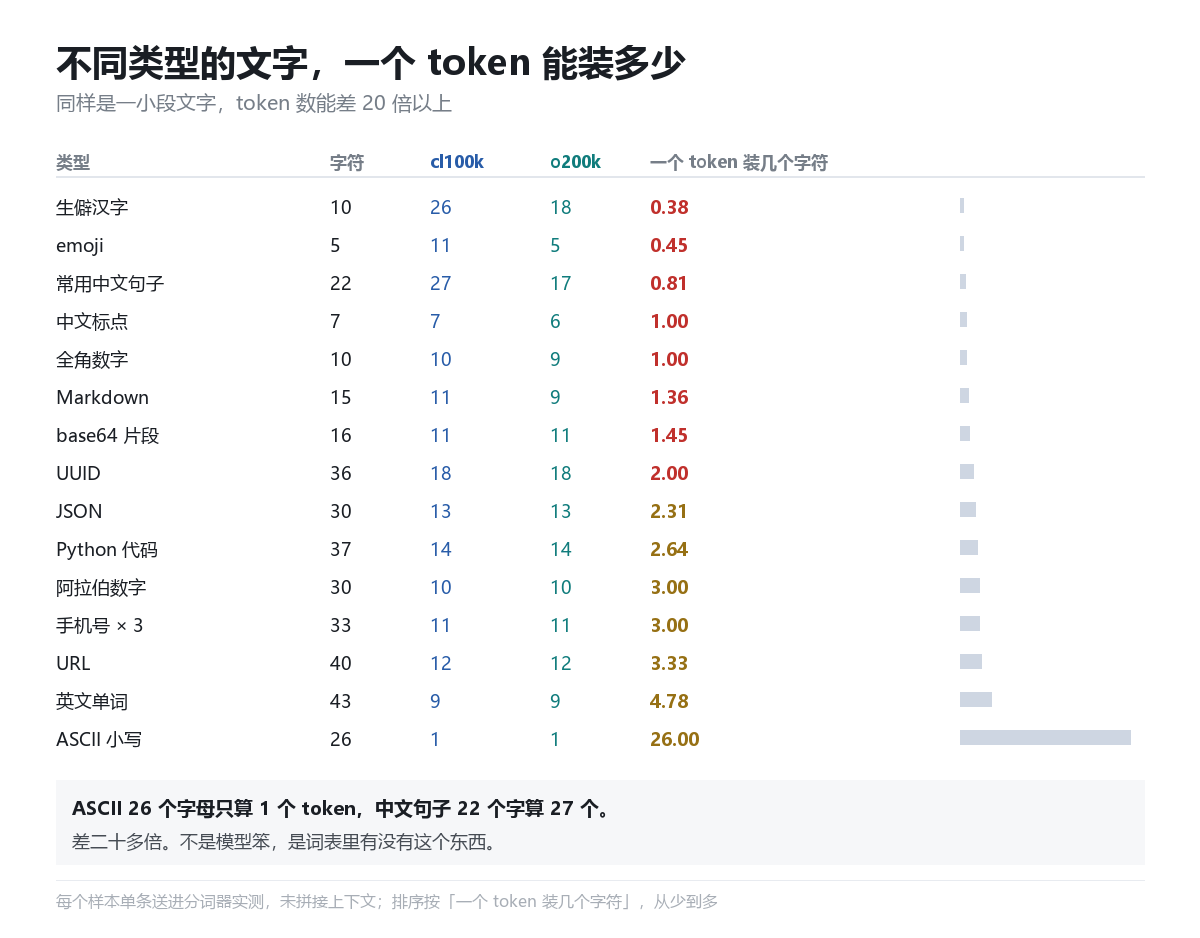Click o200k value 5 in emoji row

coord(555,246)
